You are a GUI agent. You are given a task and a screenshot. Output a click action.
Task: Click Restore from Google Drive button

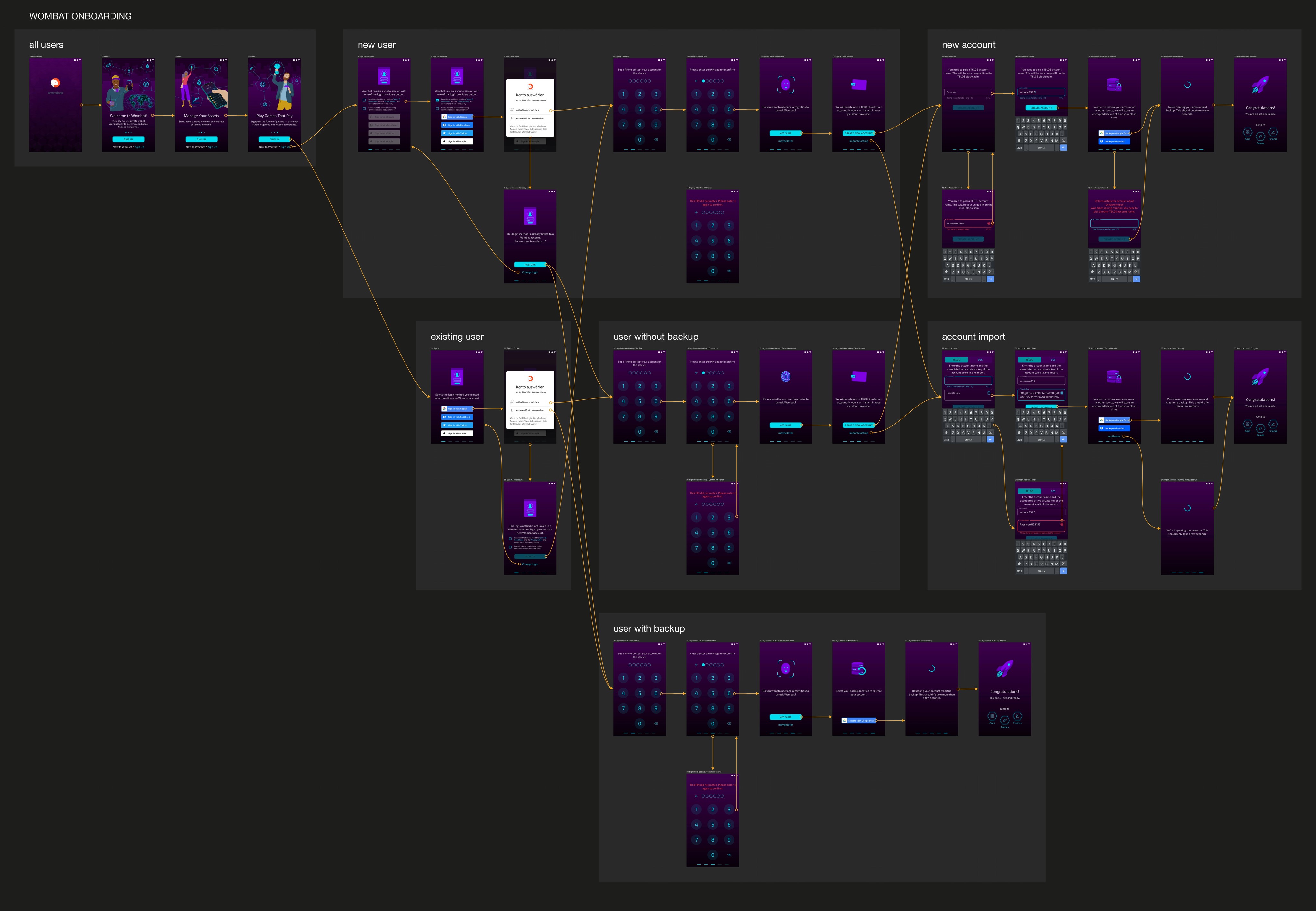(858, 720)
